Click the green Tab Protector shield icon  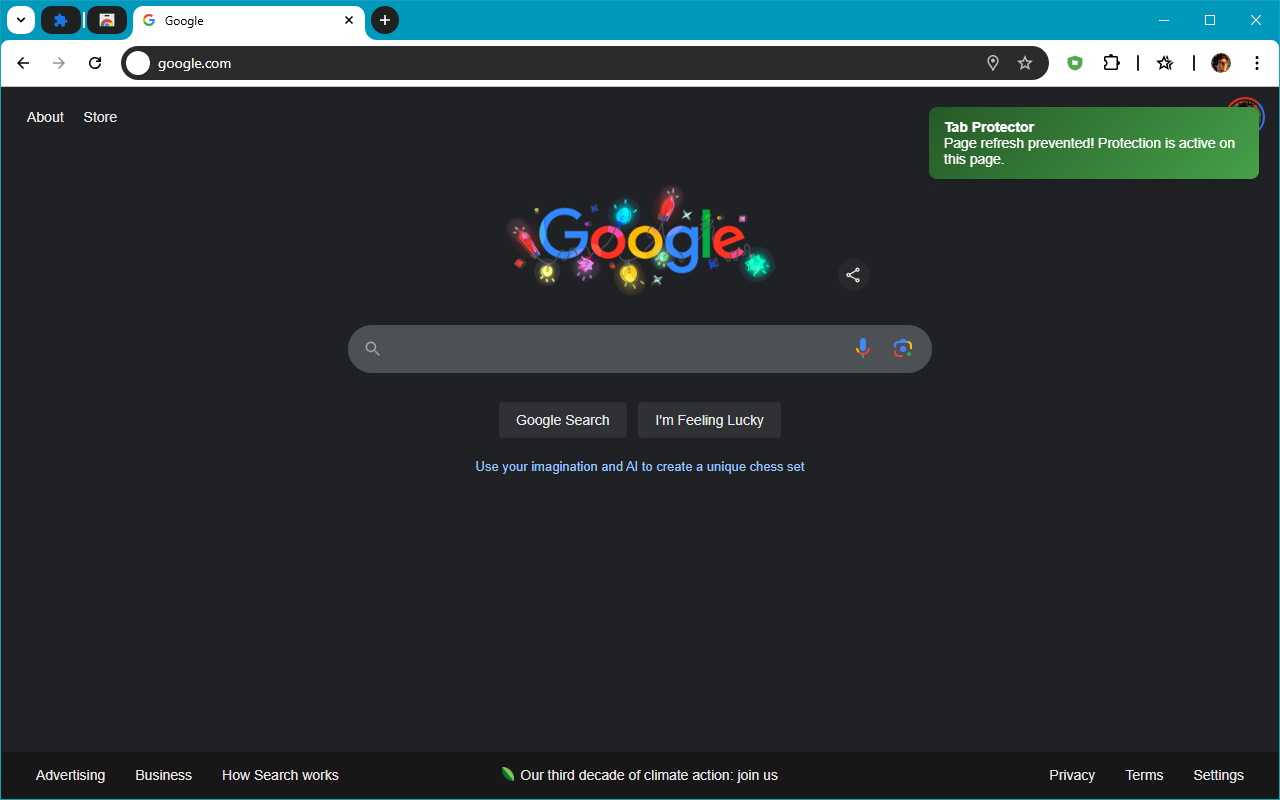tap(1074, 62)
